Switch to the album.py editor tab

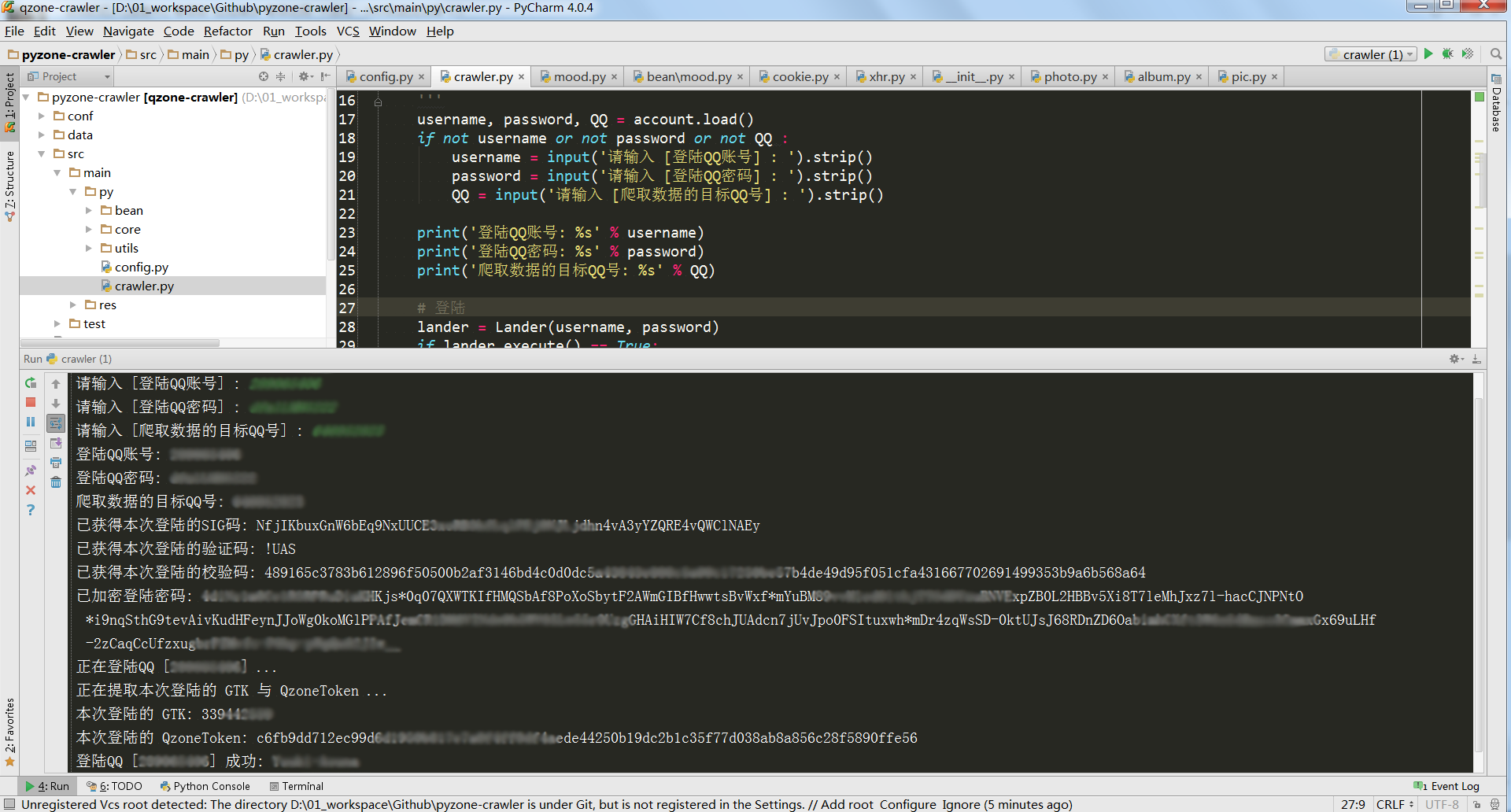1163,77
